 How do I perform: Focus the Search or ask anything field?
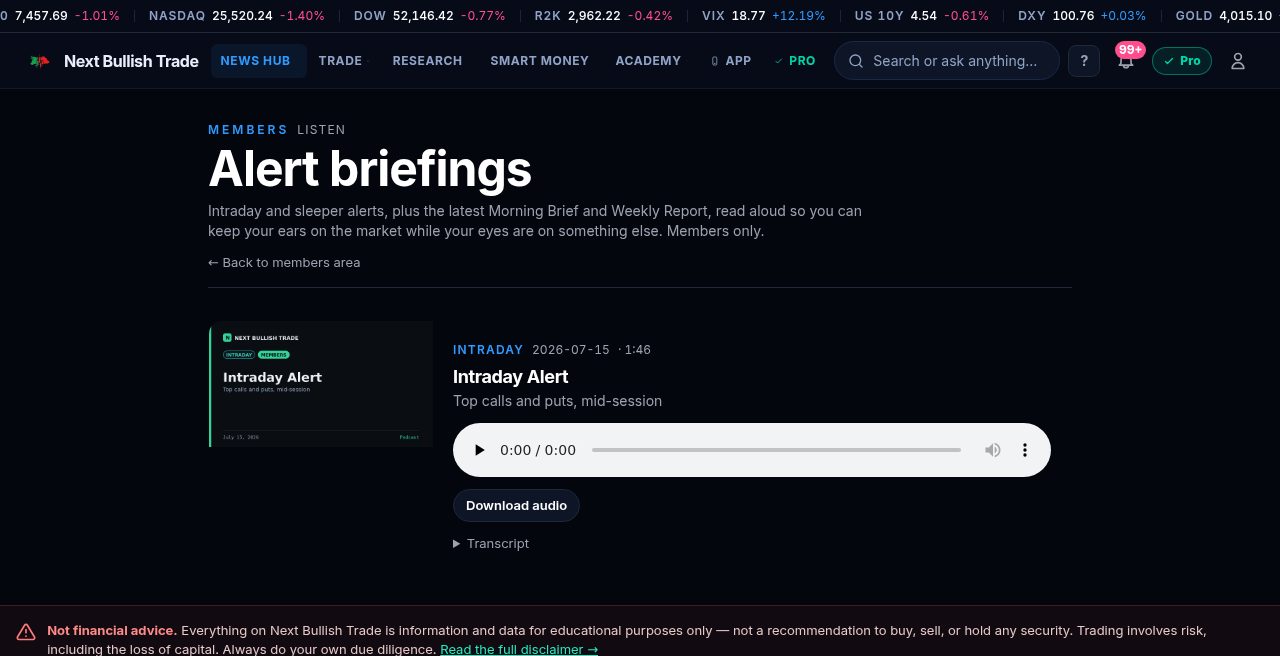pos(946,61)
